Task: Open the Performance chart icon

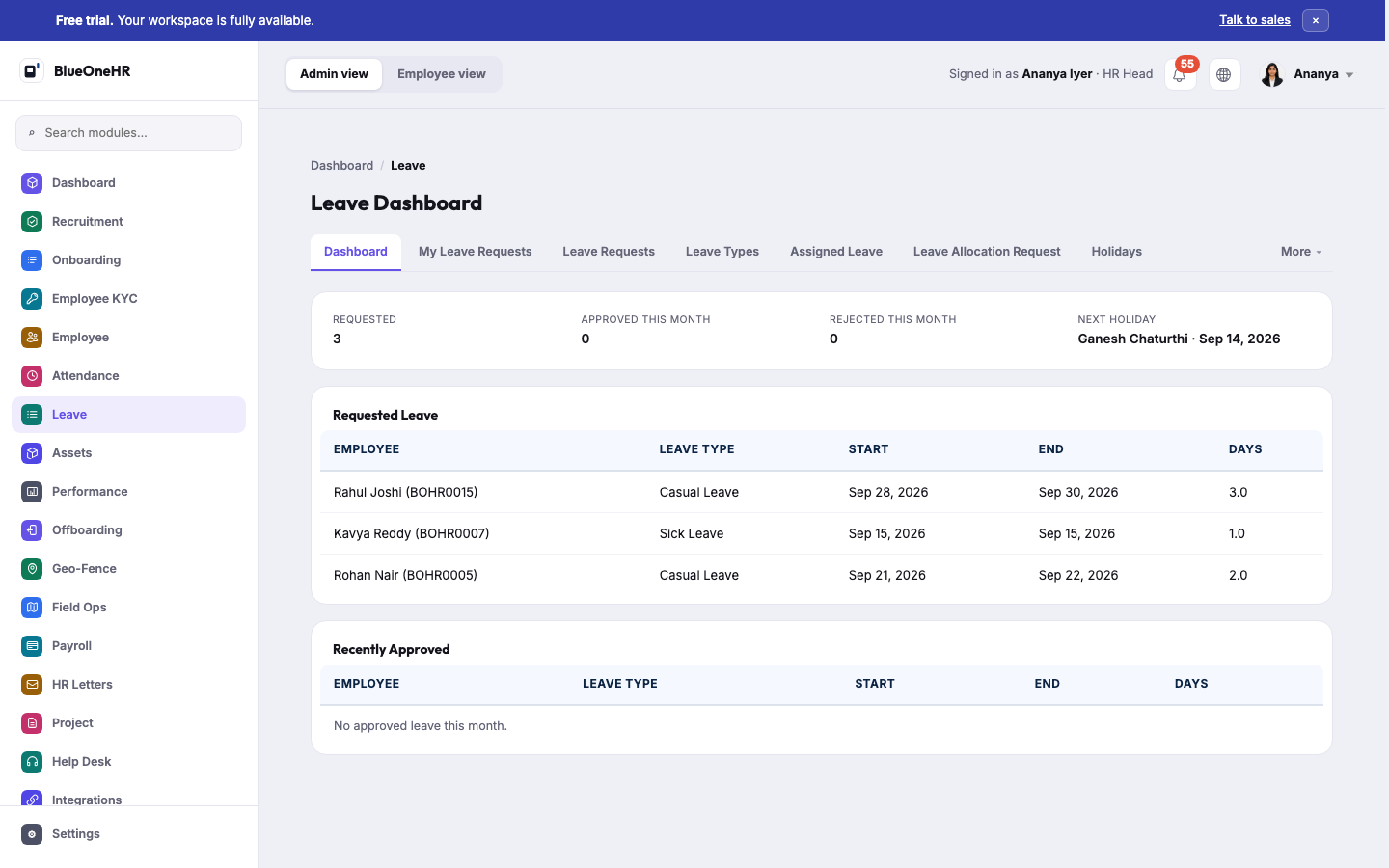Action: pos(32,492)
